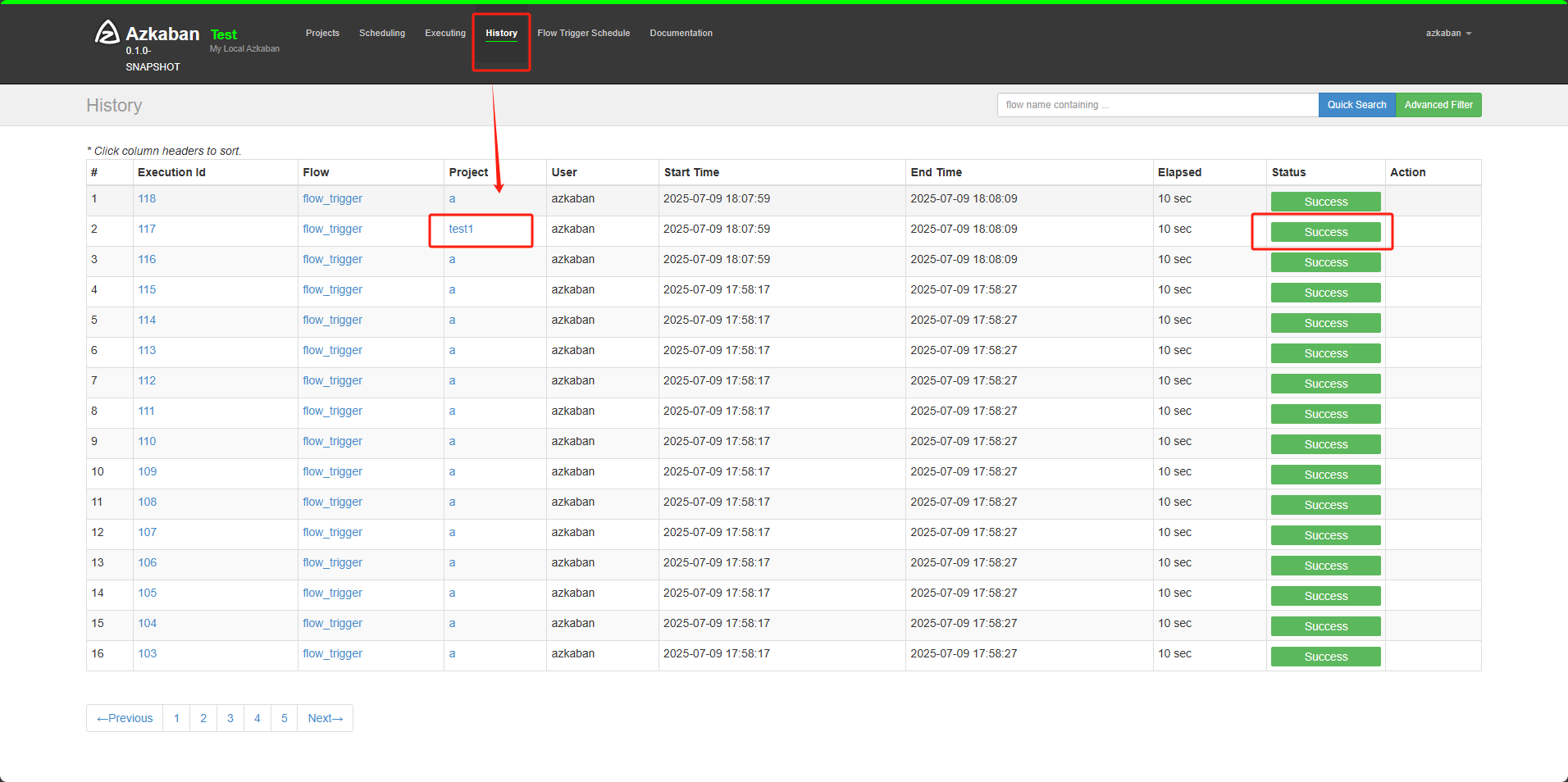Open execution ID 118 link
1568x782 pixels.
coord(147,199)
